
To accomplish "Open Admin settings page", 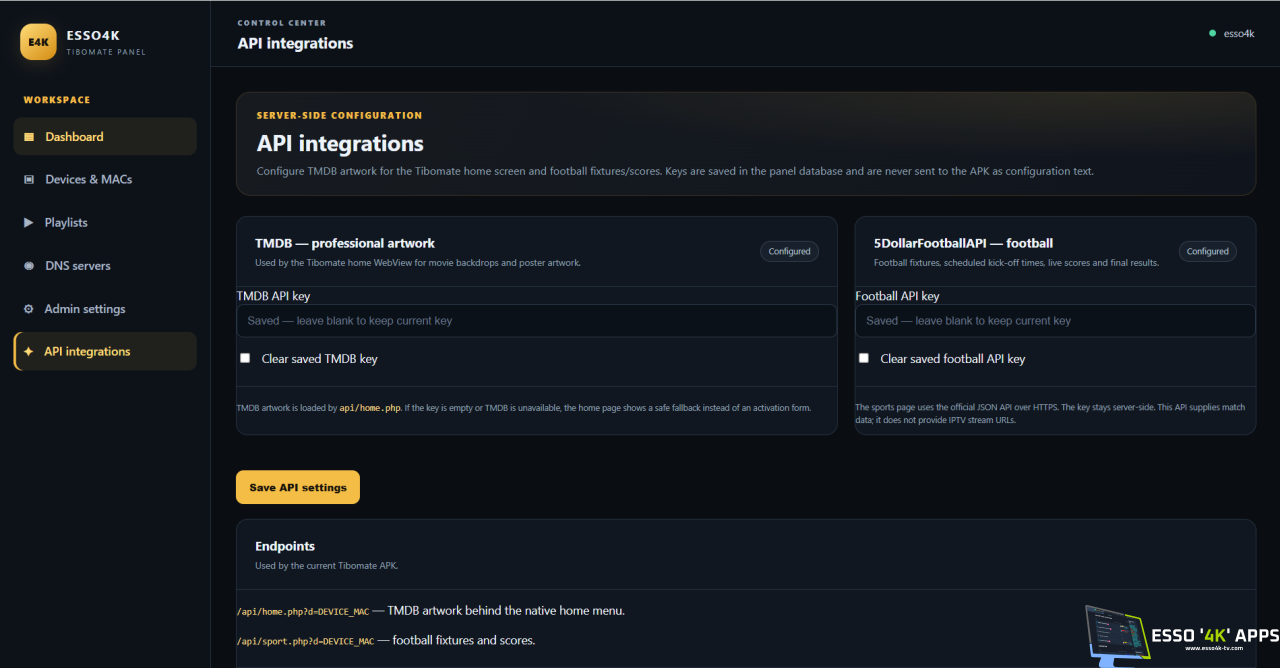I will pyautogui.click(x=105, y=309).
